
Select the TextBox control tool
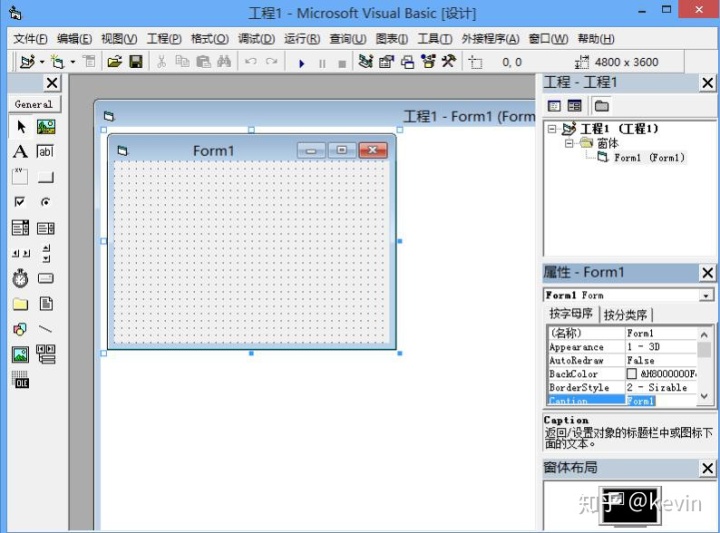[45, 151]
